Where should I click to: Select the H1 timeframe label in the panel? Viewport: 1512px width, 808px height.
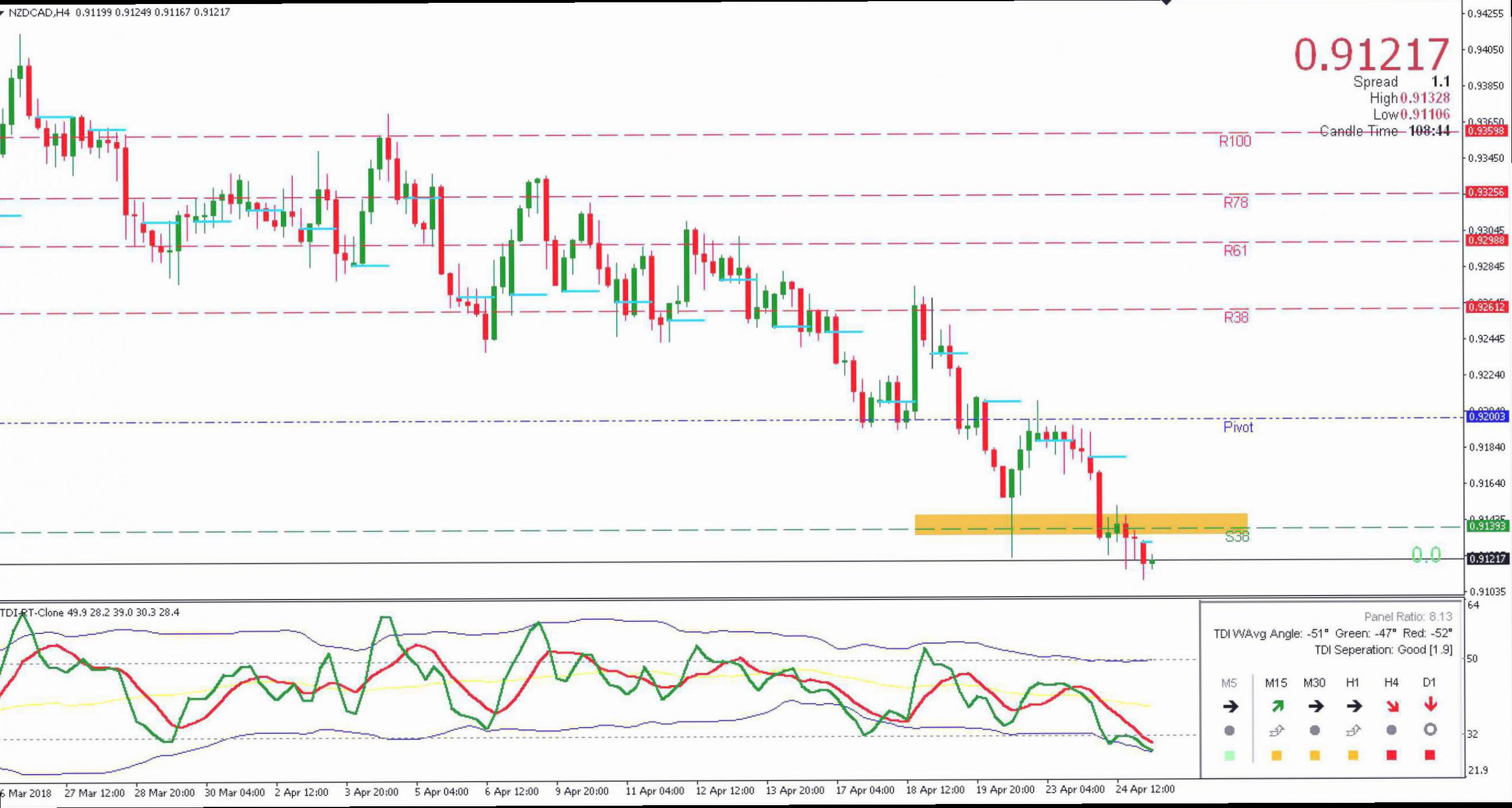(1353, 683)
